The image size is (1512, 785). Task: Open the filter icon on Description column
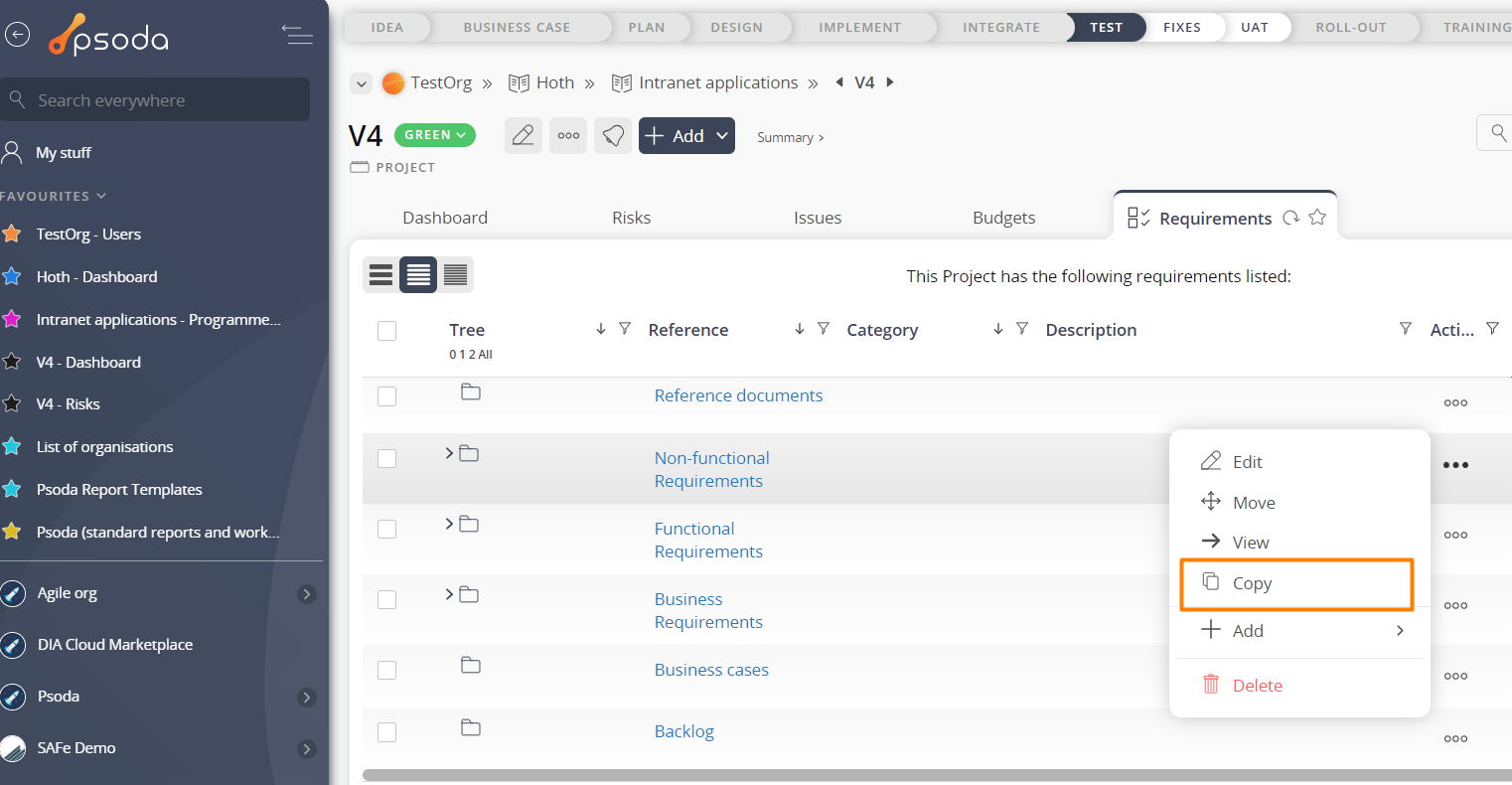(1405, 329)
